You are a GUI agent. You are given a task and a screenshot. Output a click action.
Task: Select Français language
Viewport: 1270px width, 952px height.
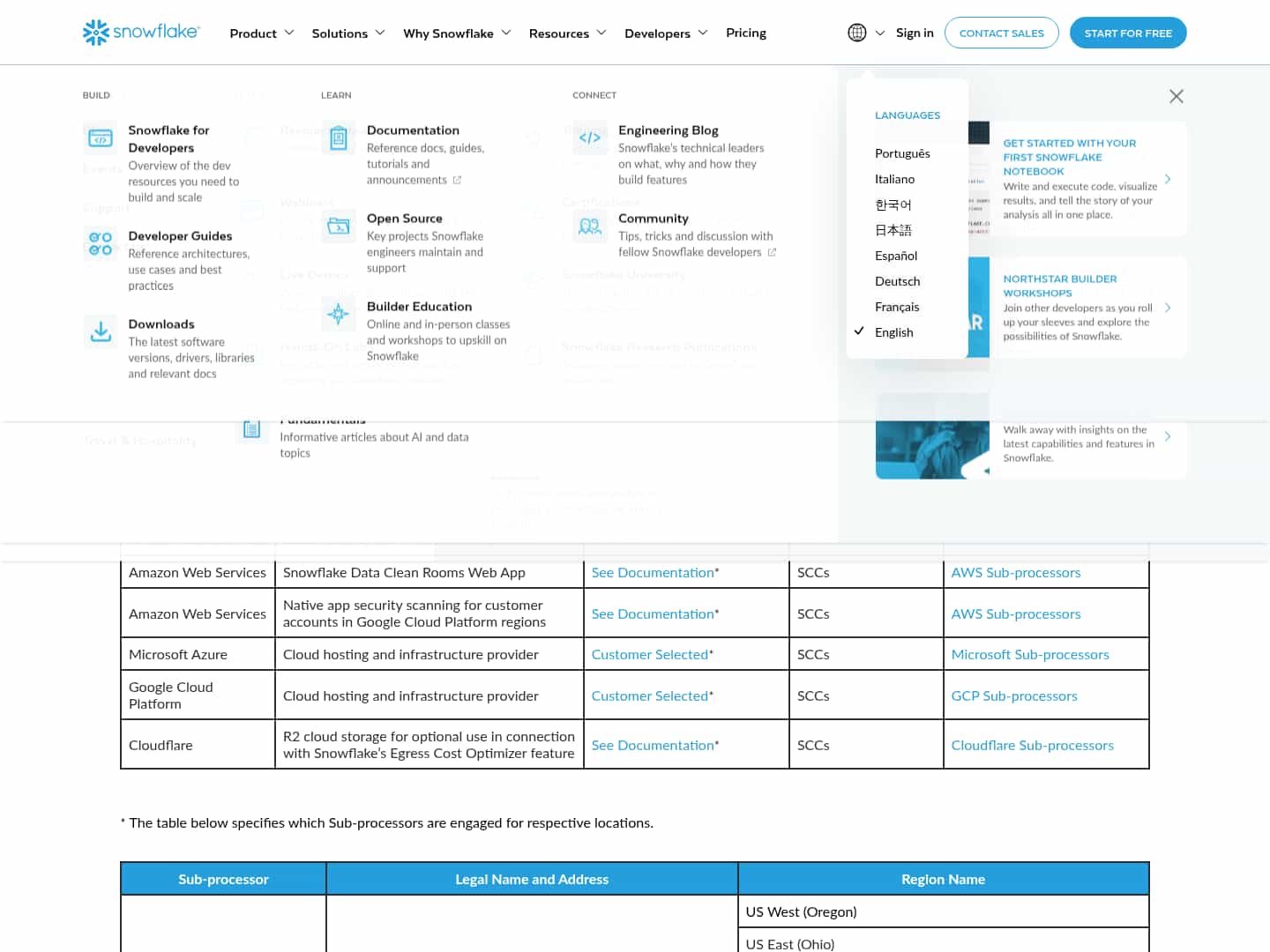(x=897, y=307)
